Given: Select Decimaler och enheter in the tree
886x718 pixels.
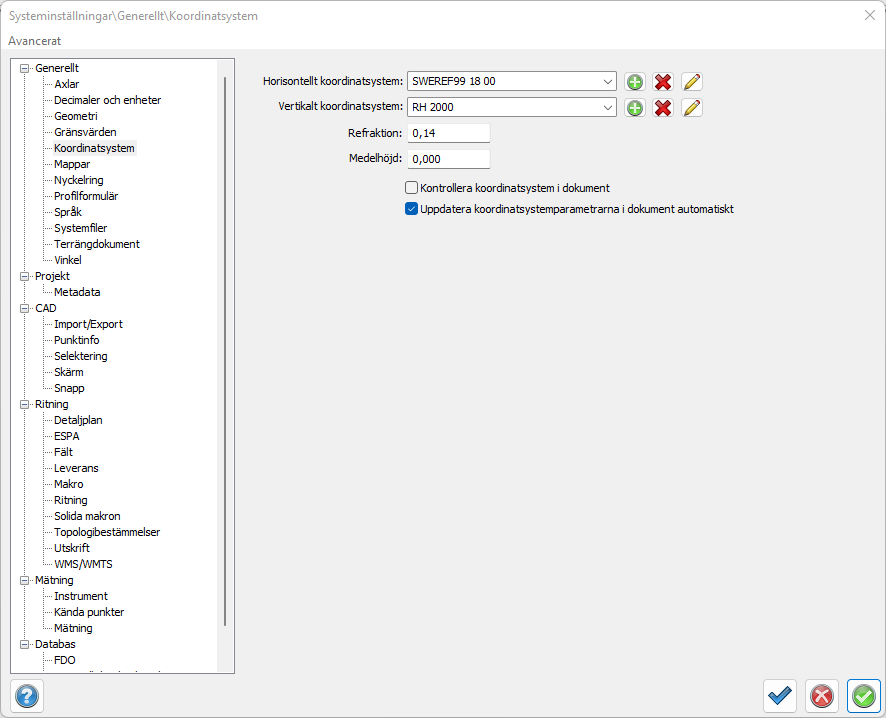Looking at the screenshot, I should coord(107,100).
